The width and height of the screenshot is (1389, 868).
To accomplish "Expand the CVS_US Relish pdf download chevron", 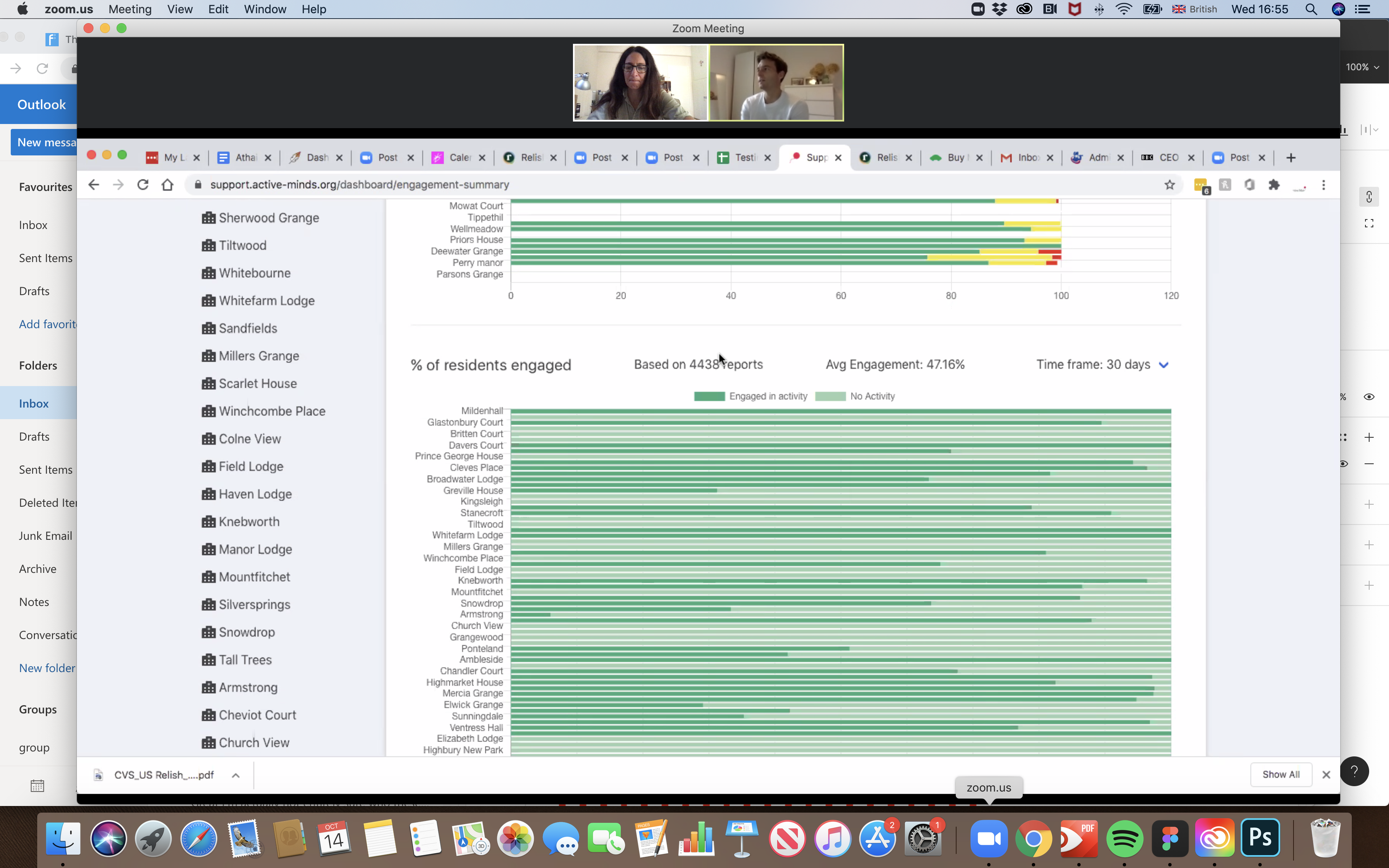I will click(235, 775).
